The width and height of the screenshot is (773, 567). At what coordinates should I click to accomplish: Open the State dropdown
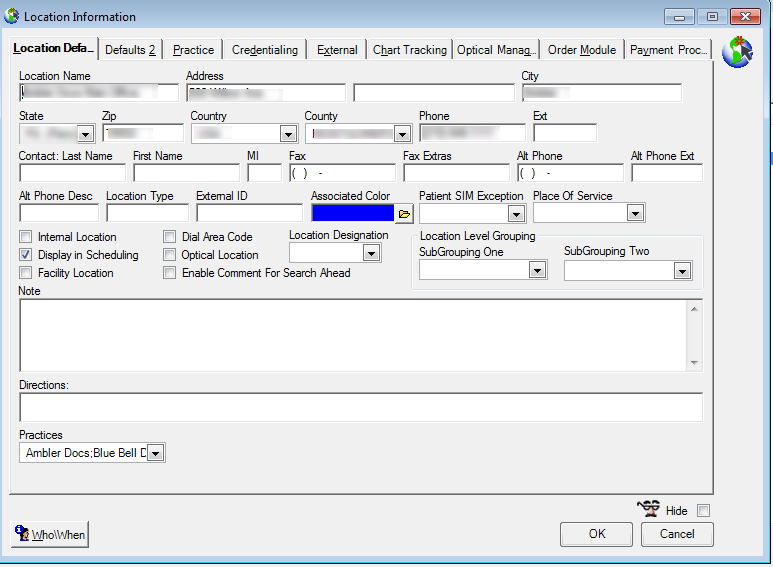click(86, 134)
